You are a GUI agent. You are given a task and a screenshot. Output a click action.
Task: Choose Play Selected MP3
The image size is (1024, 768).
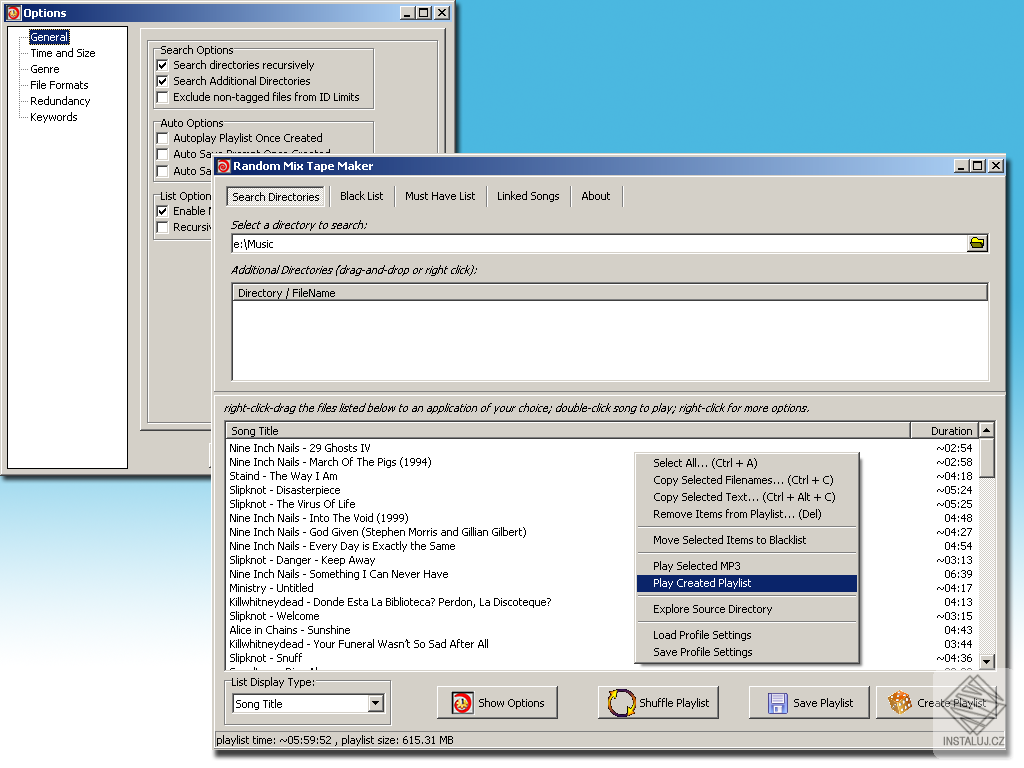[x=746, y=566]
